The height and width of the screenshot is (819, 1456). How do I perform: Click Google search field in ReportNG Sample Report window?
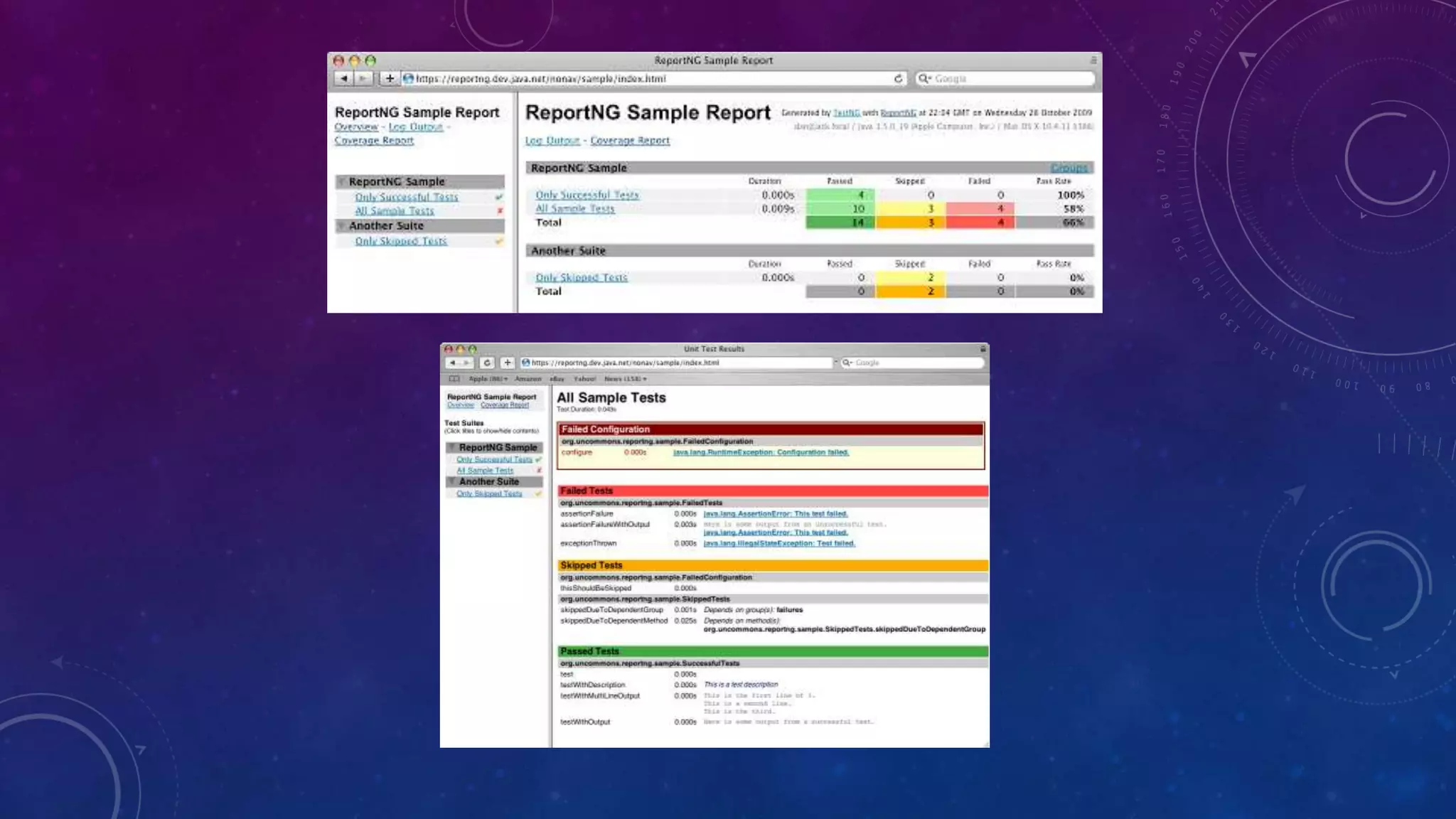tap(1005, 79)
